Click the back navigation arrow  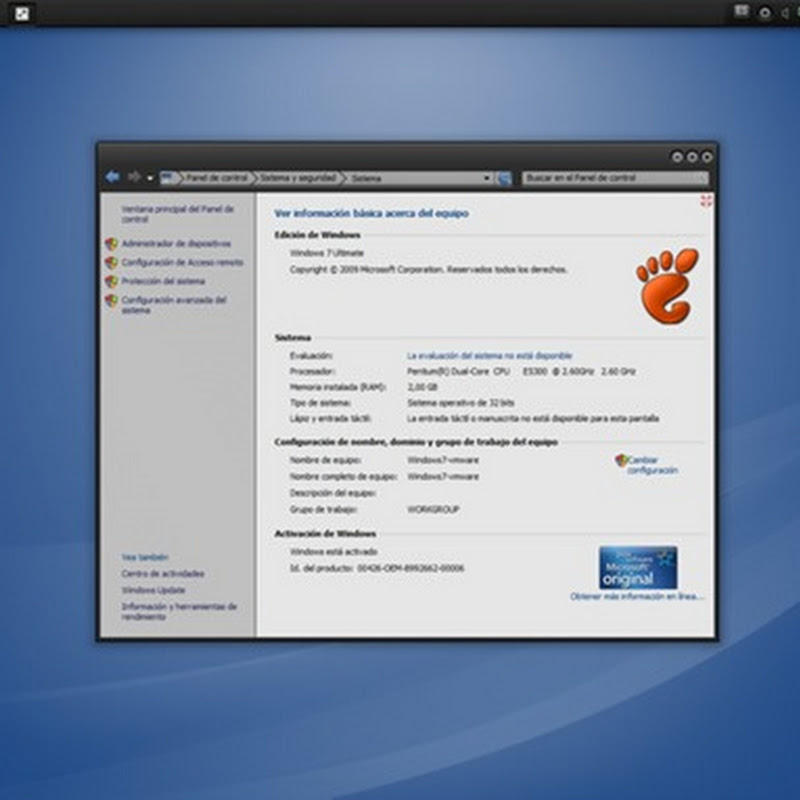coord(112,177)
